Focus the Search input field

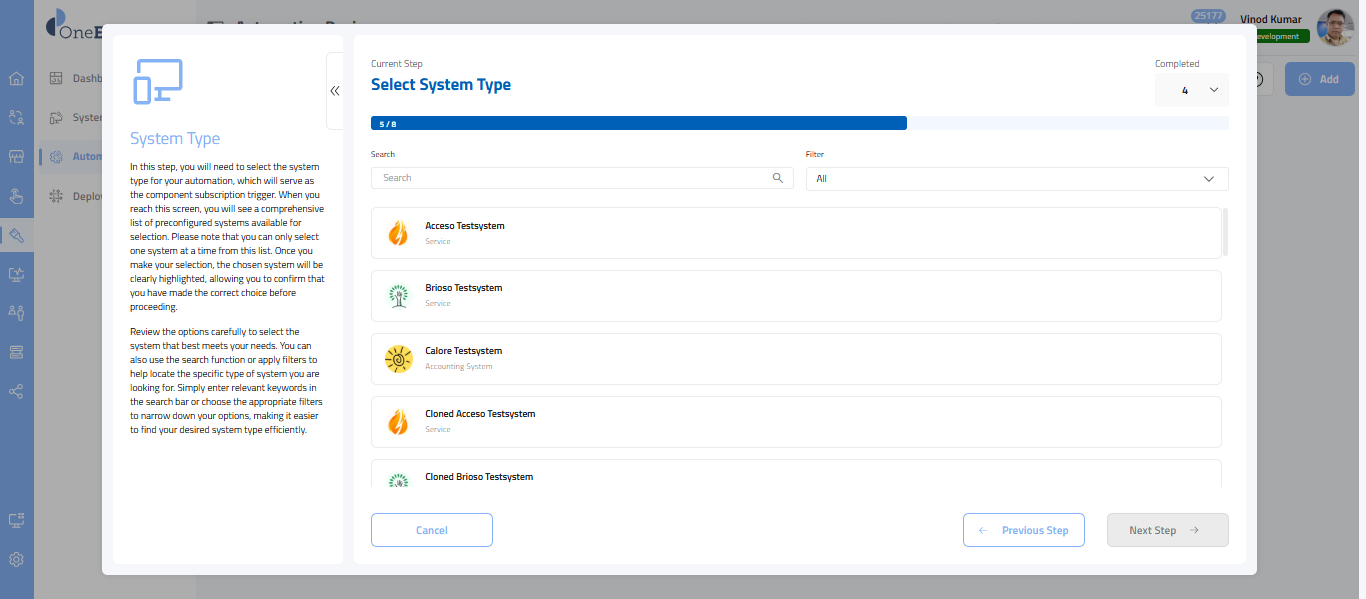572,178
